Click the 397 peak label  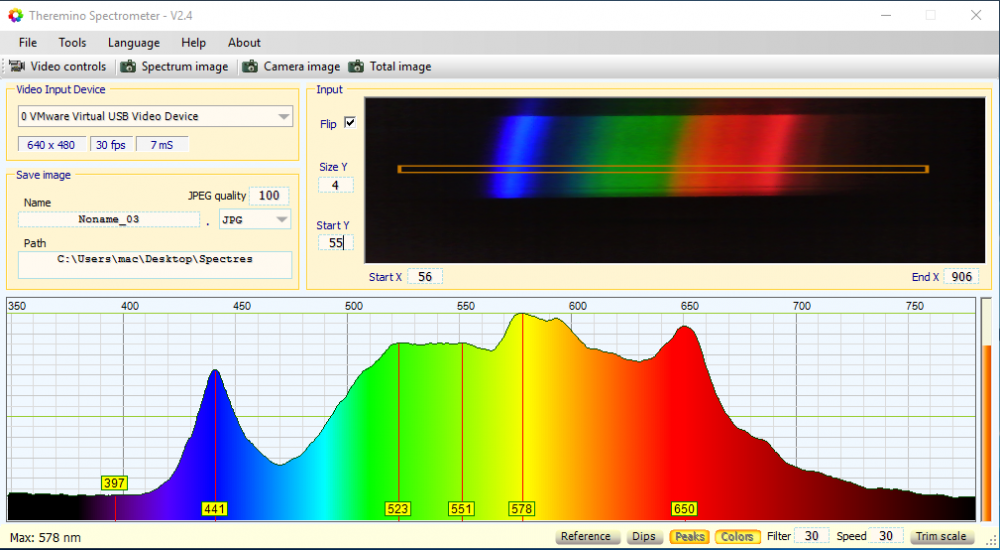(114, 483)
